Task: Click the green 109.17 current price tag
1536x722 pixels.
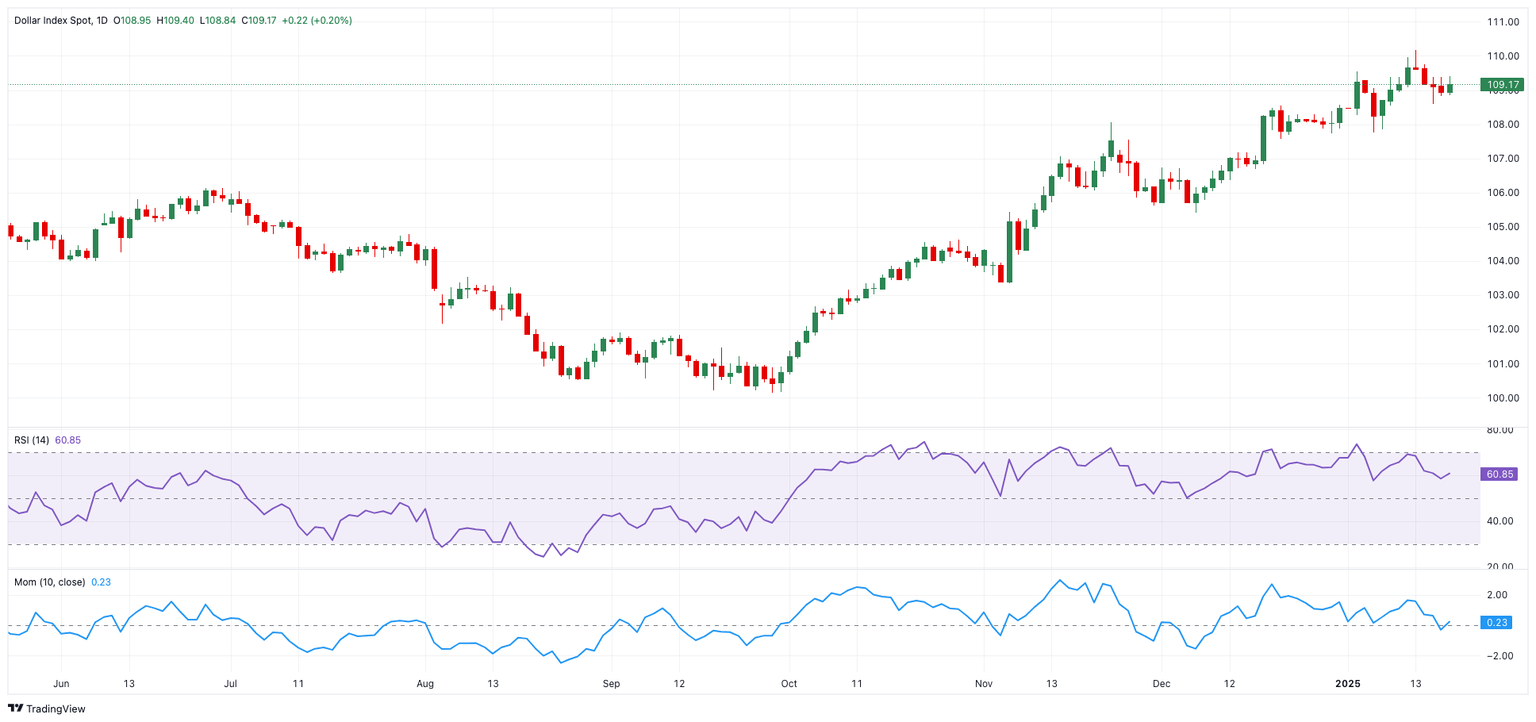Action: click(x=1503, y=85)
